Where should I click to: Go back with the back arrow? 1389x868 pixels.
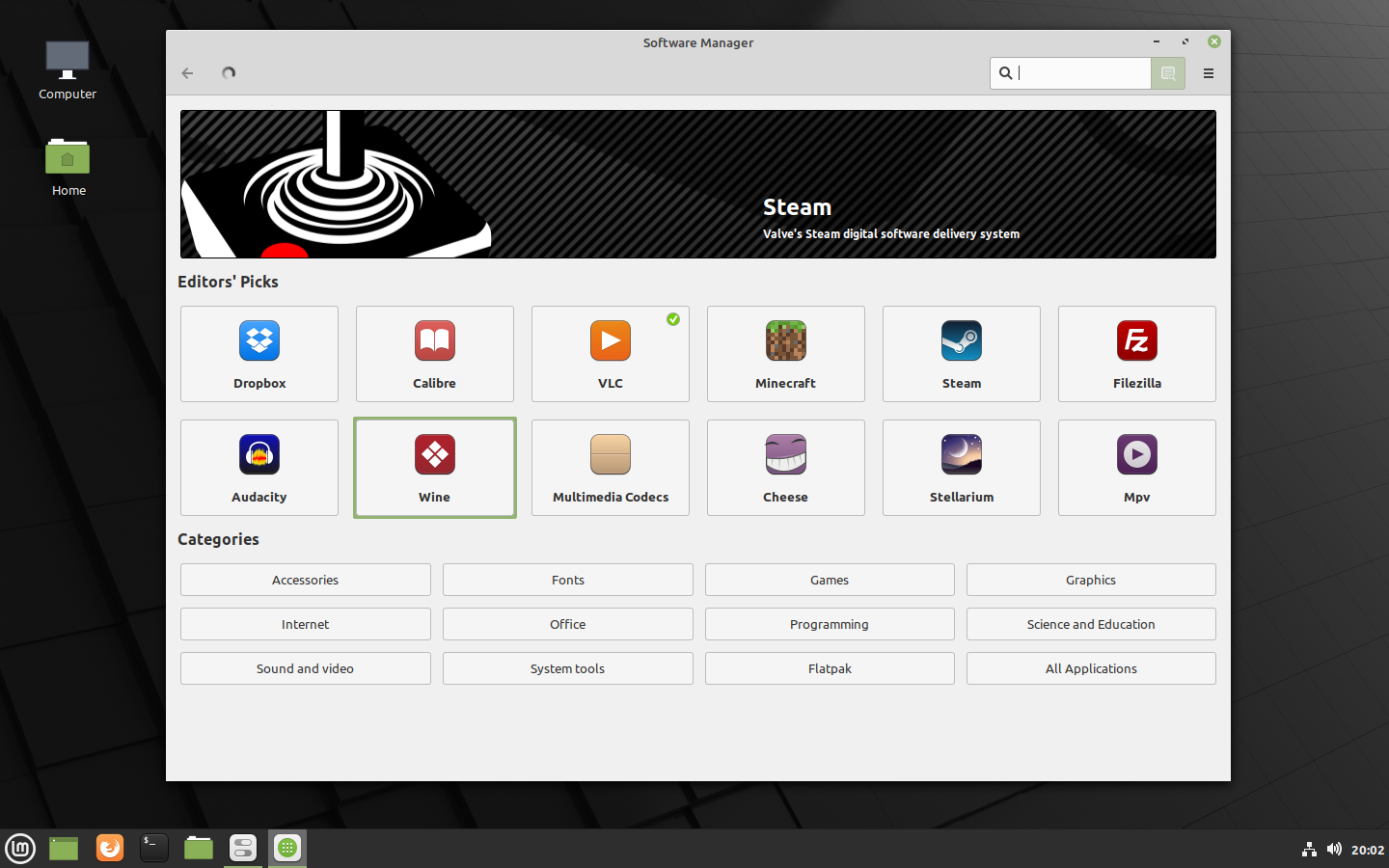click(x=187, y=73)
